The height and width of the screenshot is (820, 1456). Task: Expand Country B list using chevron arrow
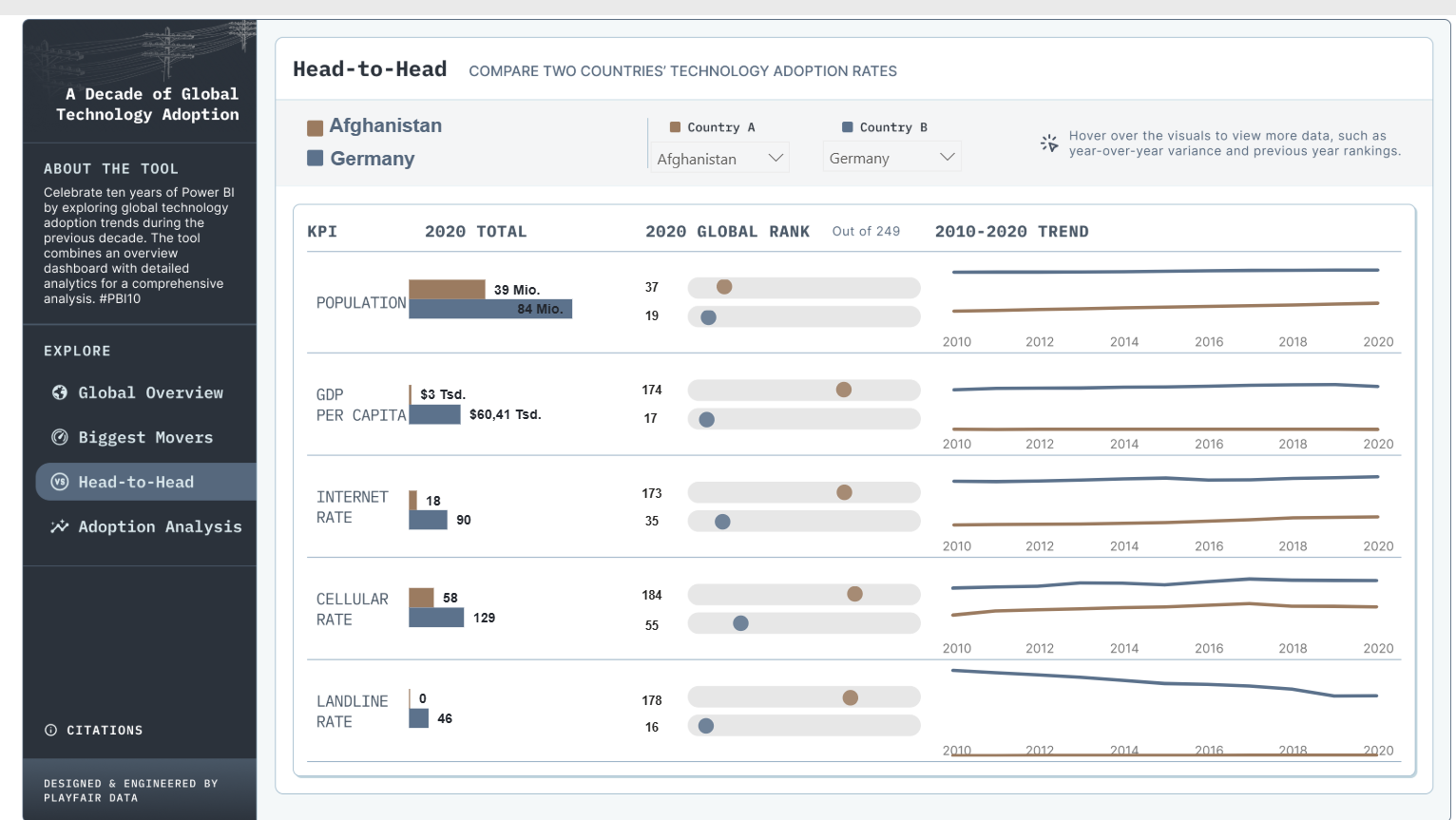coord(947,158)
